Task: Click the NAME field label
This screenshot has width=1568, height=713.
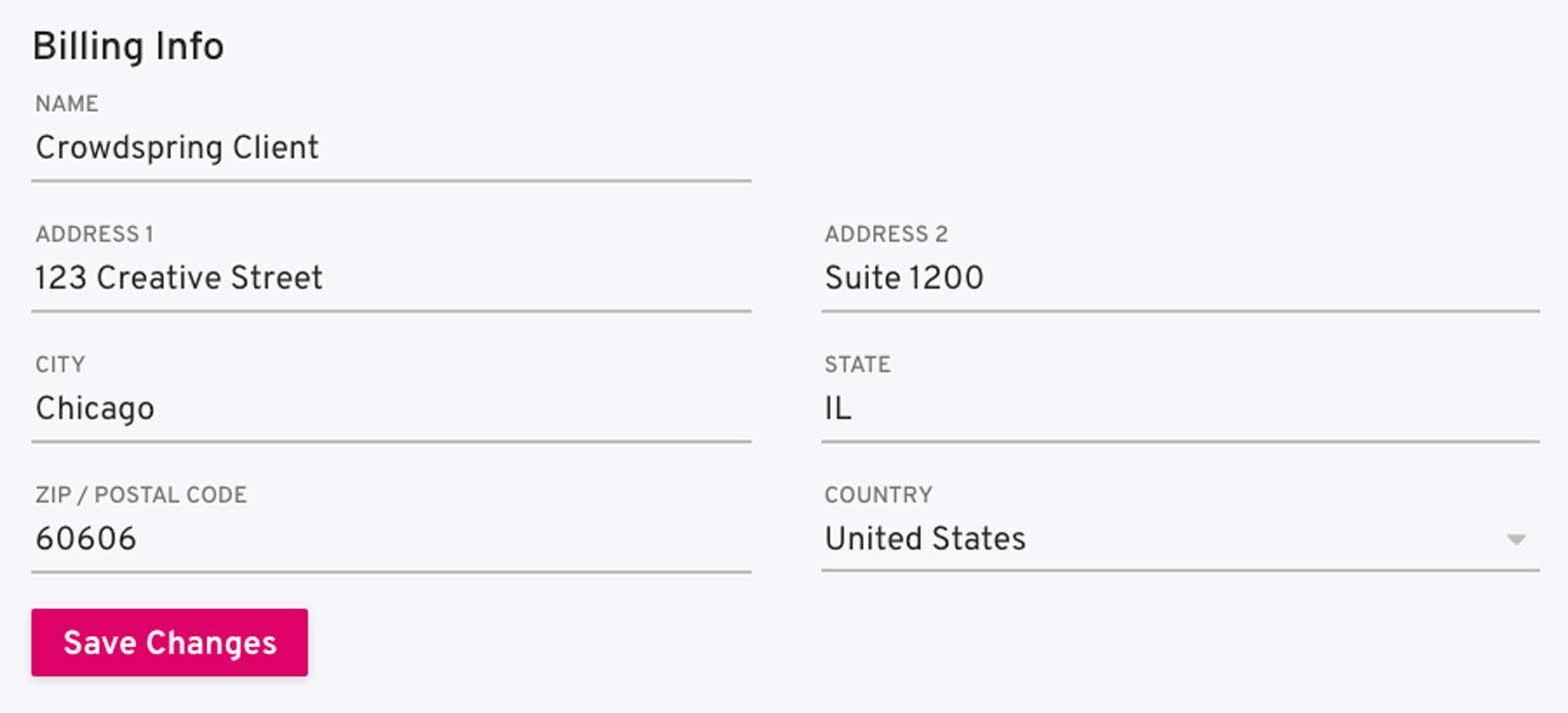Action: 67,104
